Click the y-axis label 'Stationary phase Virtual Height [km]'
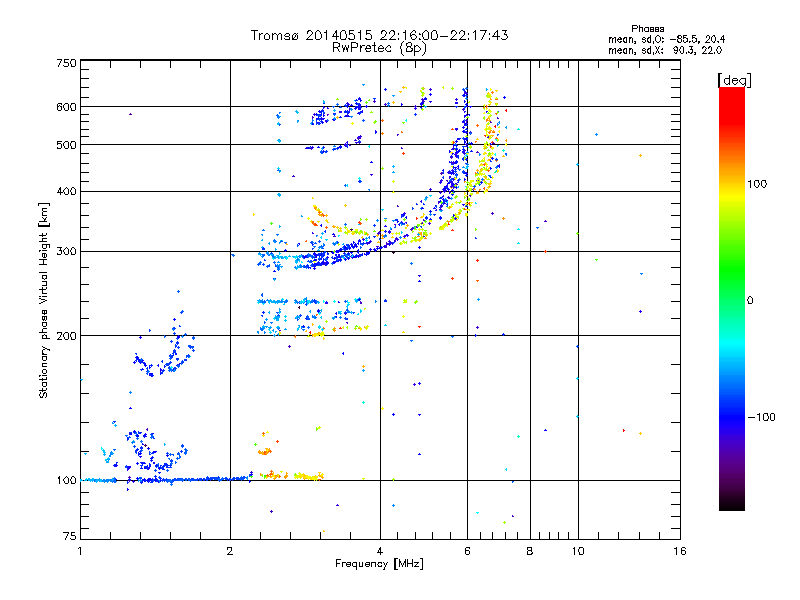 43,301
